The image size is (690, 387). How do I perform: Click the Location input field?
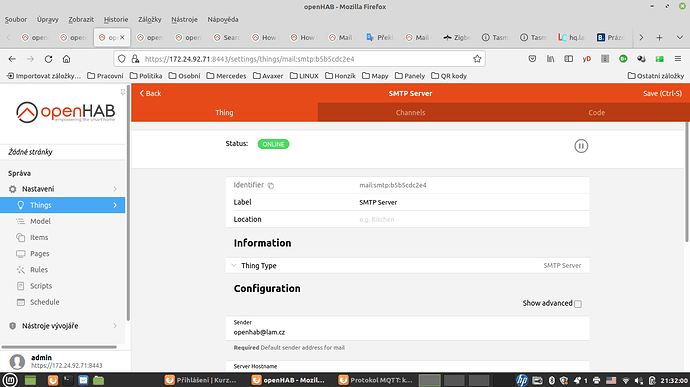tap(471, 219)
